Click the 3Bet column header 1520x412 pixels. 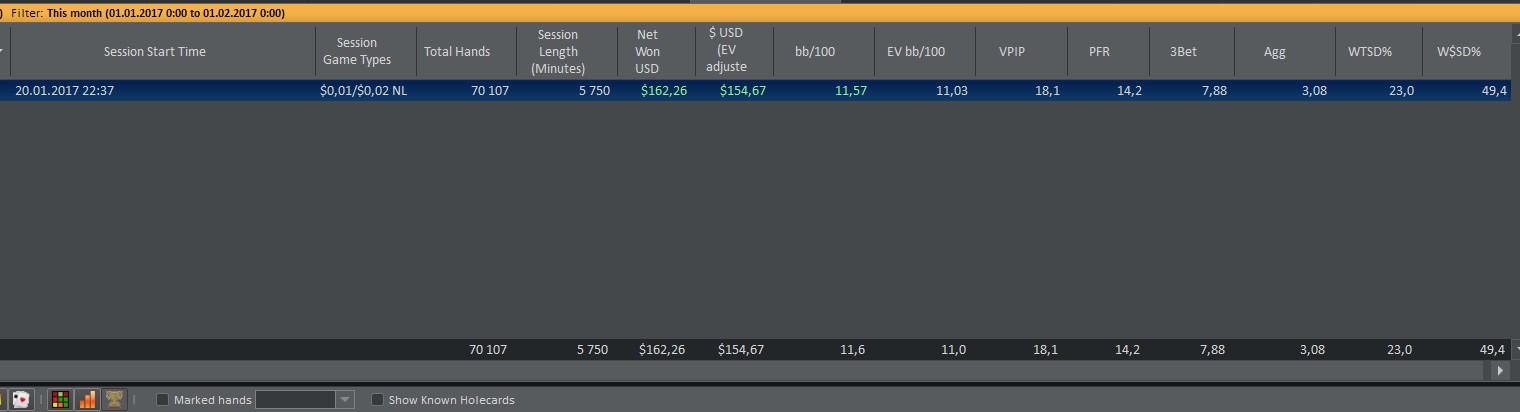coord(1183,52)
